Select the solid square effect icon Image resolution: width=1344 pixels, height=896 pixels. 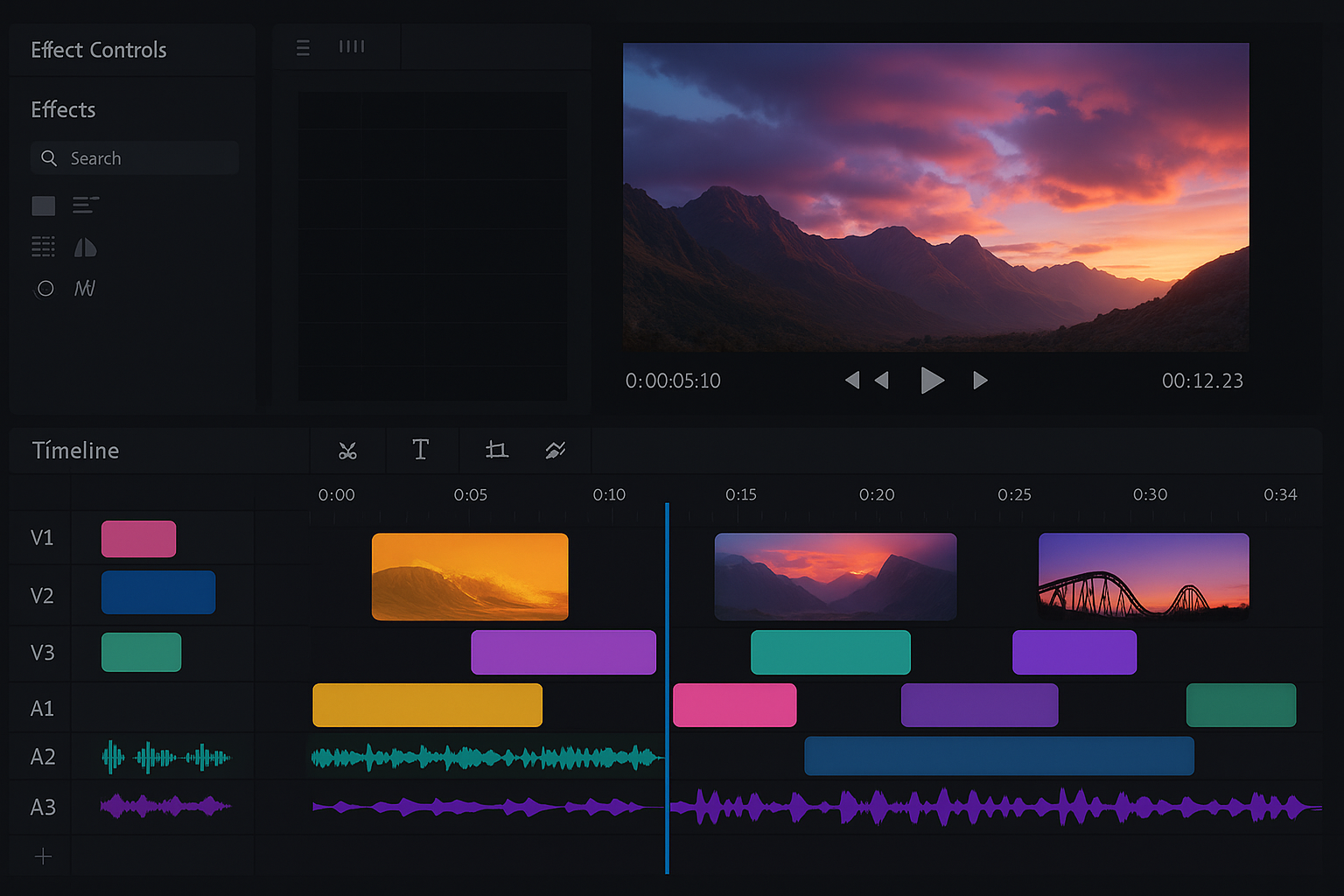pos(43,206)
